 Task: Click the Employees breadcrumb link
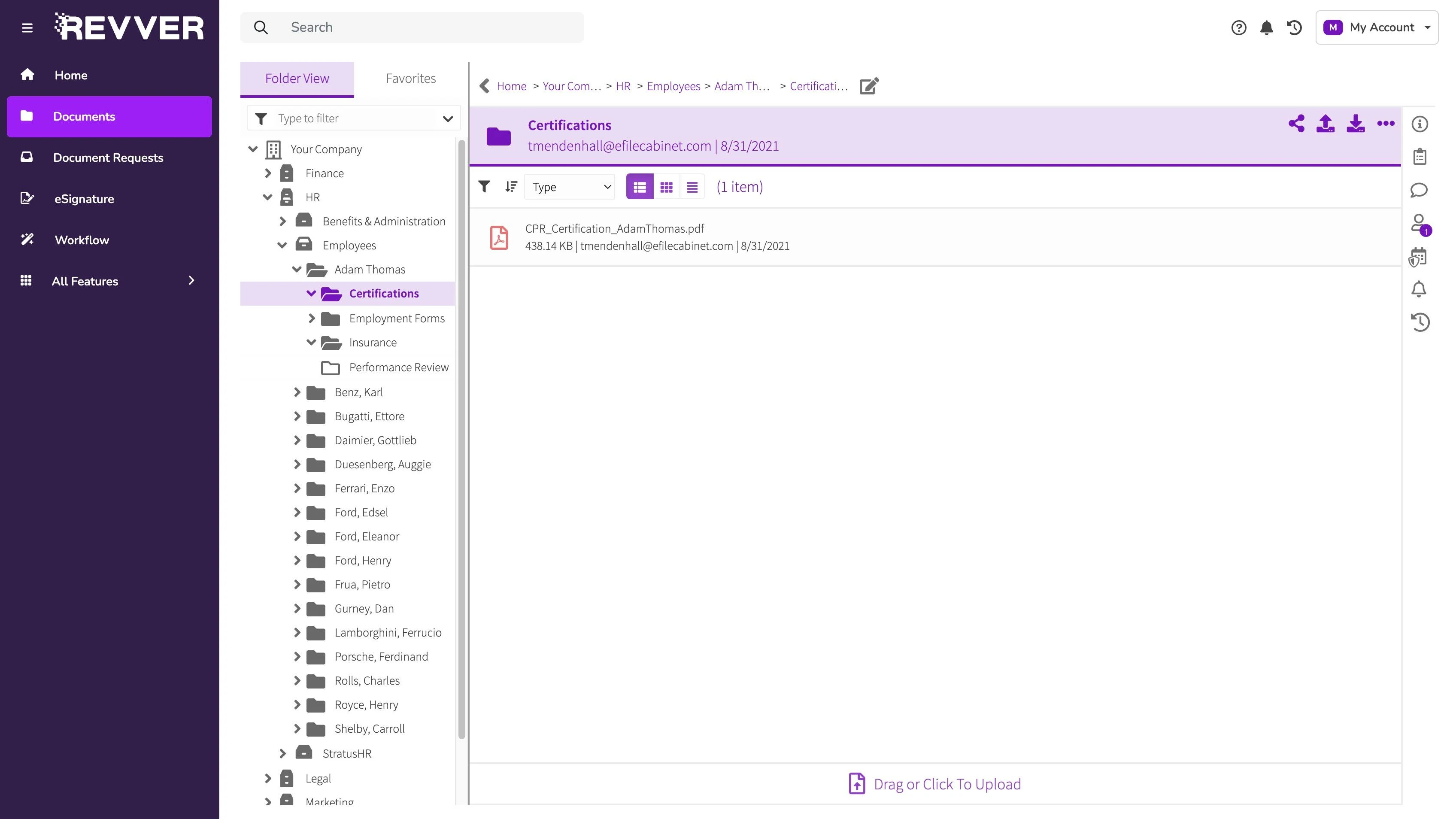pos(673,86)
